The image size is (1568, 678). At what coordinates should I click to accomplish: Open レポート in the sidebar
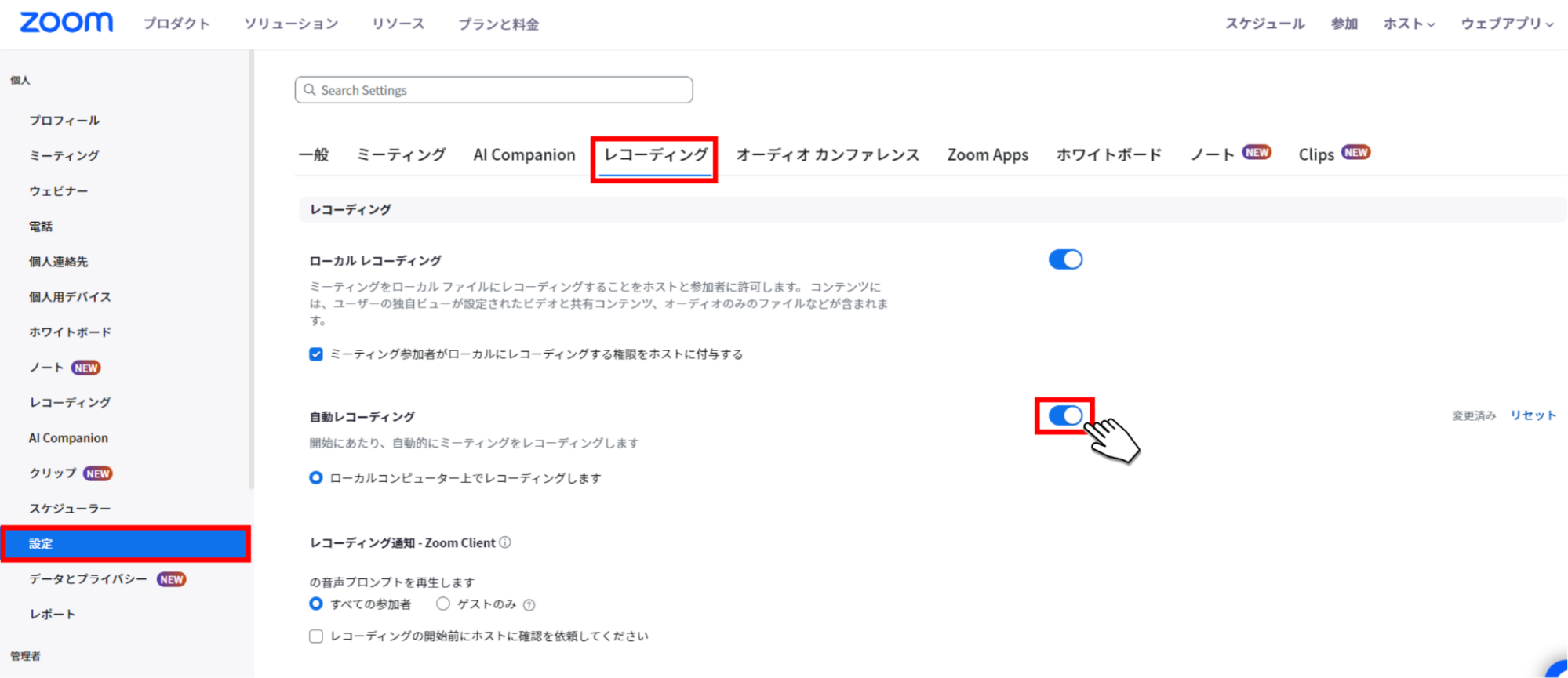pyautogui.click(x=53, y=615)
